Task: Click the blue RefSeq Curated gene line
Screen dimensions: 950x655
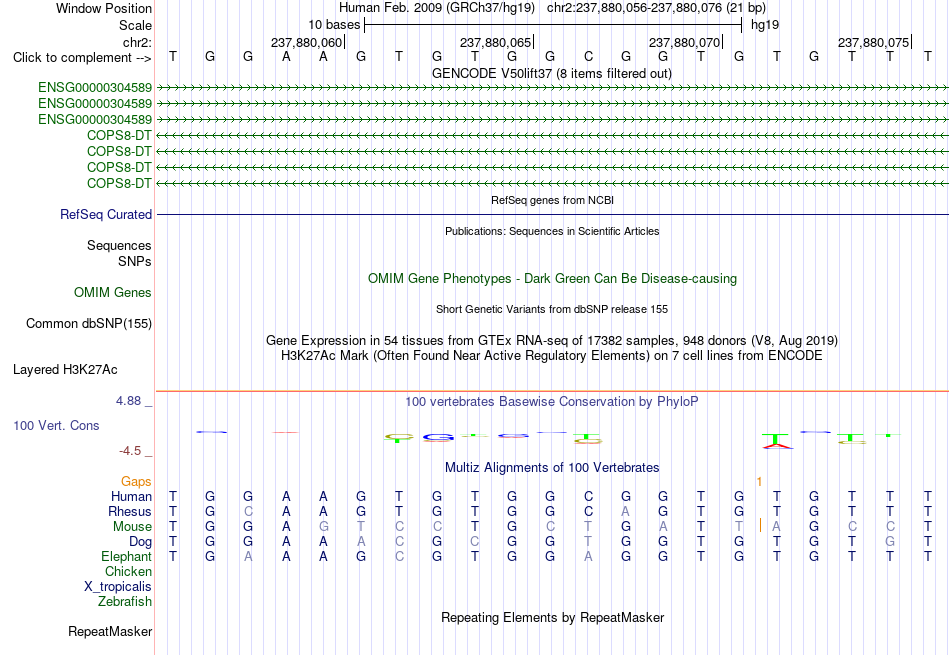Action: click(552, 214)
